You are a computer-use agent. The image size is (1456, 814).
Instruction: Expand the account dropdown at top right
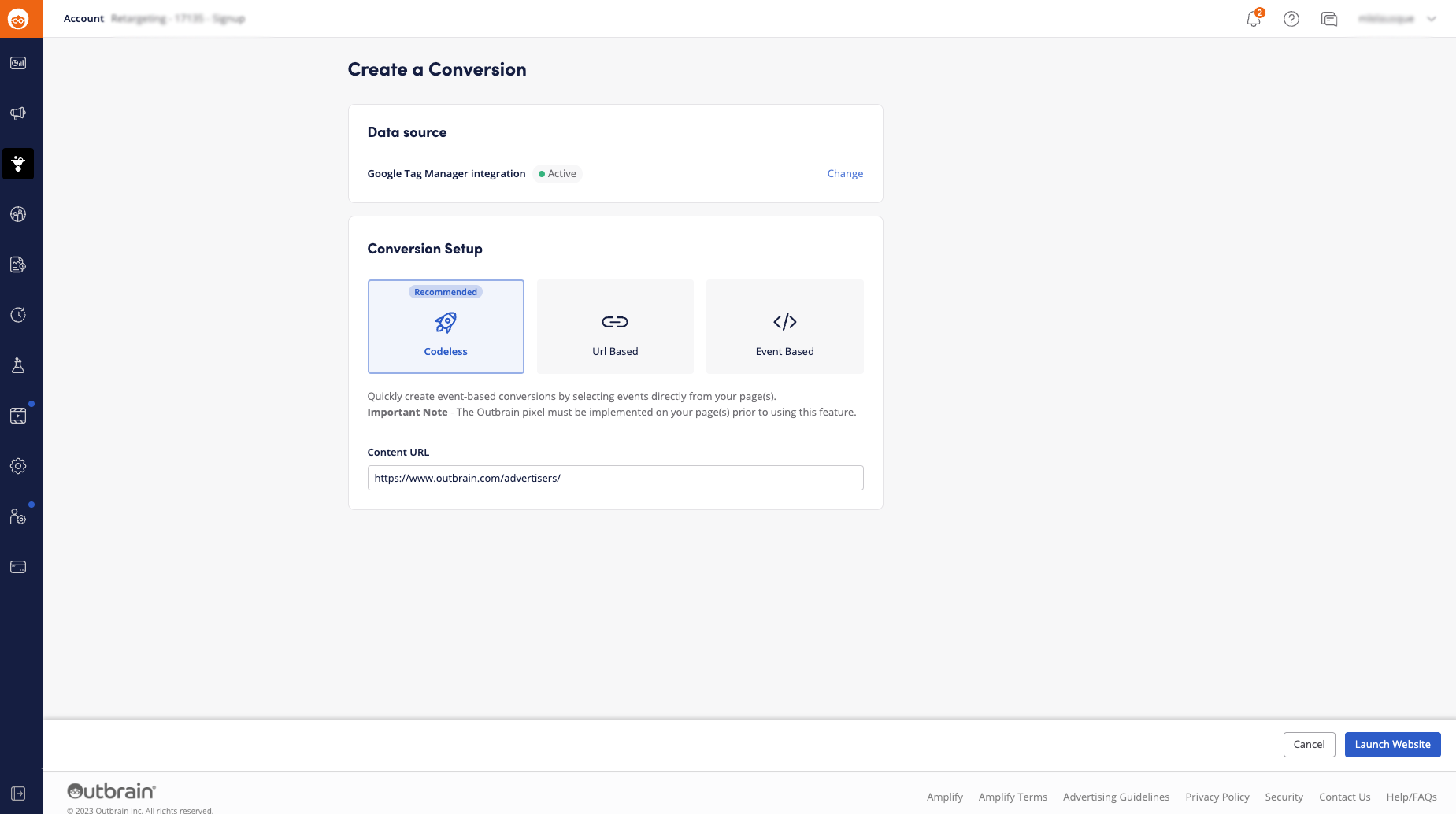(1432, 18)
